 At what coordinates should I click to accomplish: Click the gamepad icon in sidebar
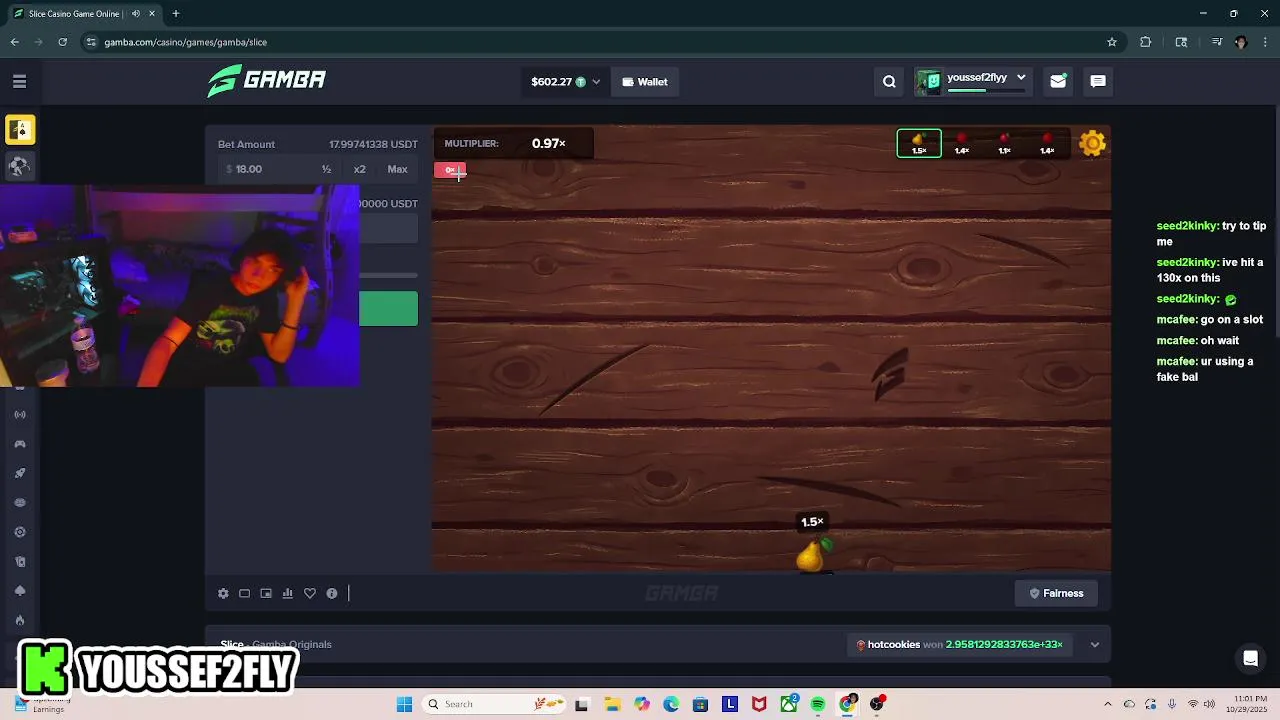20,444
